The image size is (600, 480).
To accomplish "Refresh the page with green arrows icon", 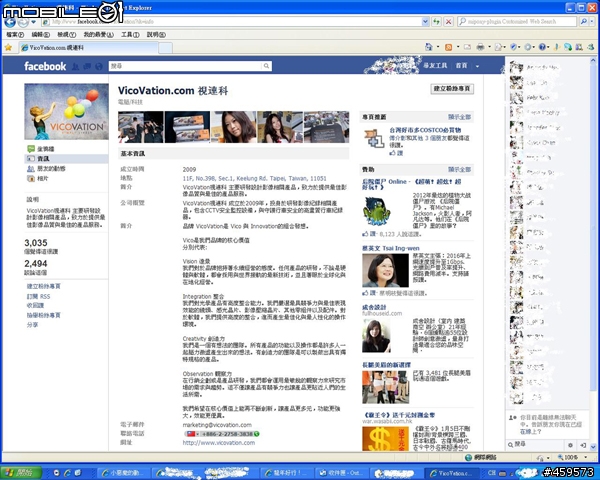I will point(437,22).
